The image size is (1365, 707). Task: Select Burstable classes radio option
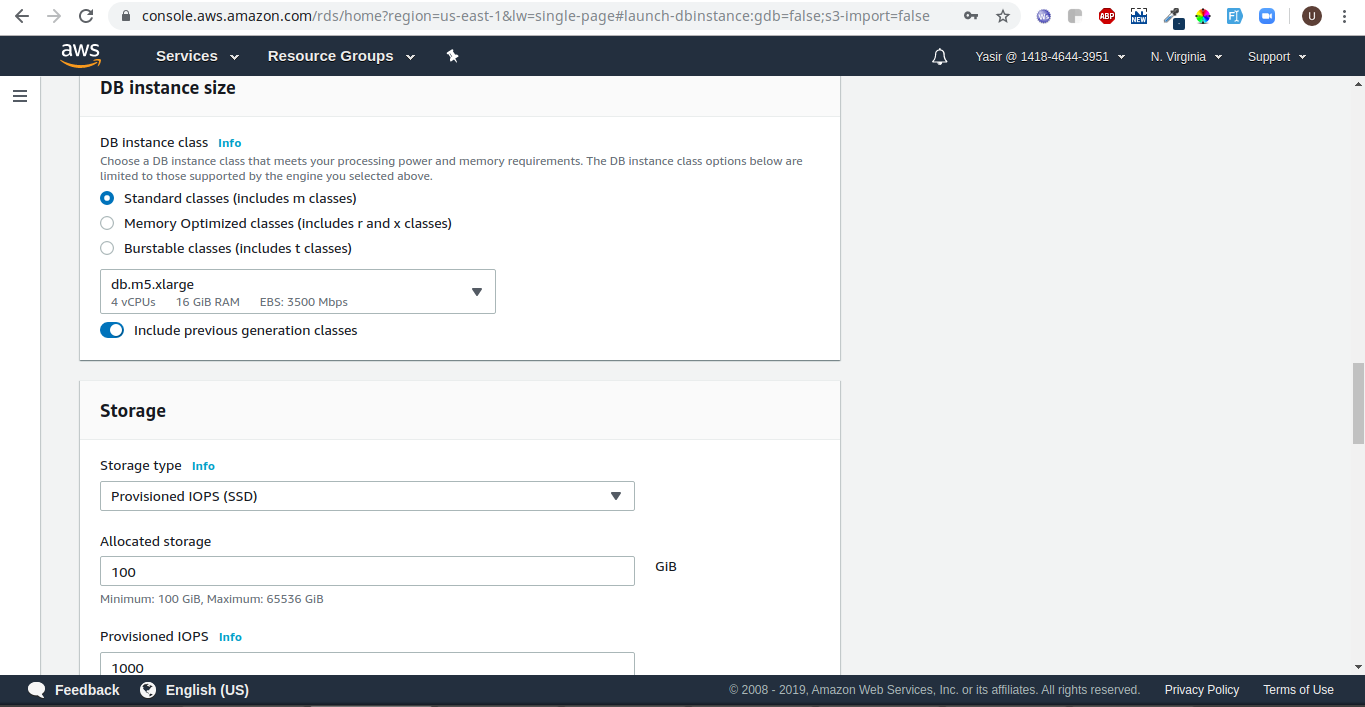coord(107,248)
